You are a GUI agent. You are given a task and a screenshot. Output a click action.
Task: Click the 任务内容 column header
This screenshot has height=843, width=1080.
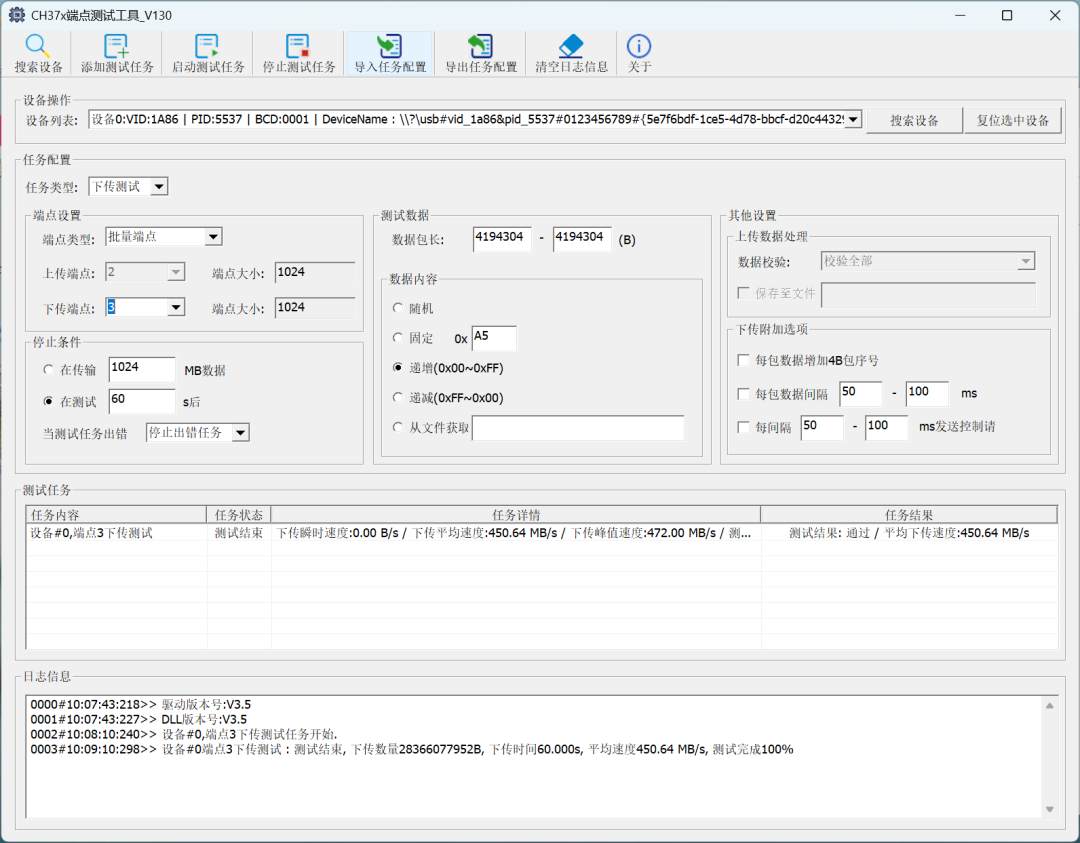point(116,514)
